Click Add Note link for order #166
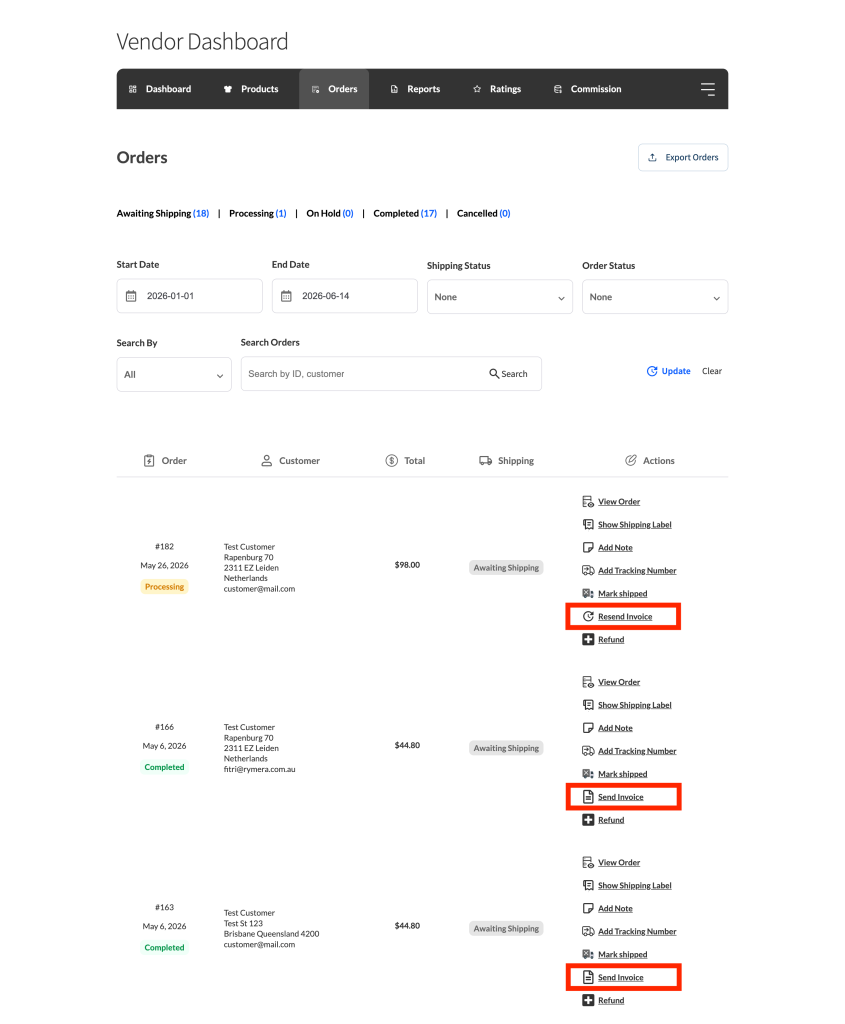 [x=615, y=728]
